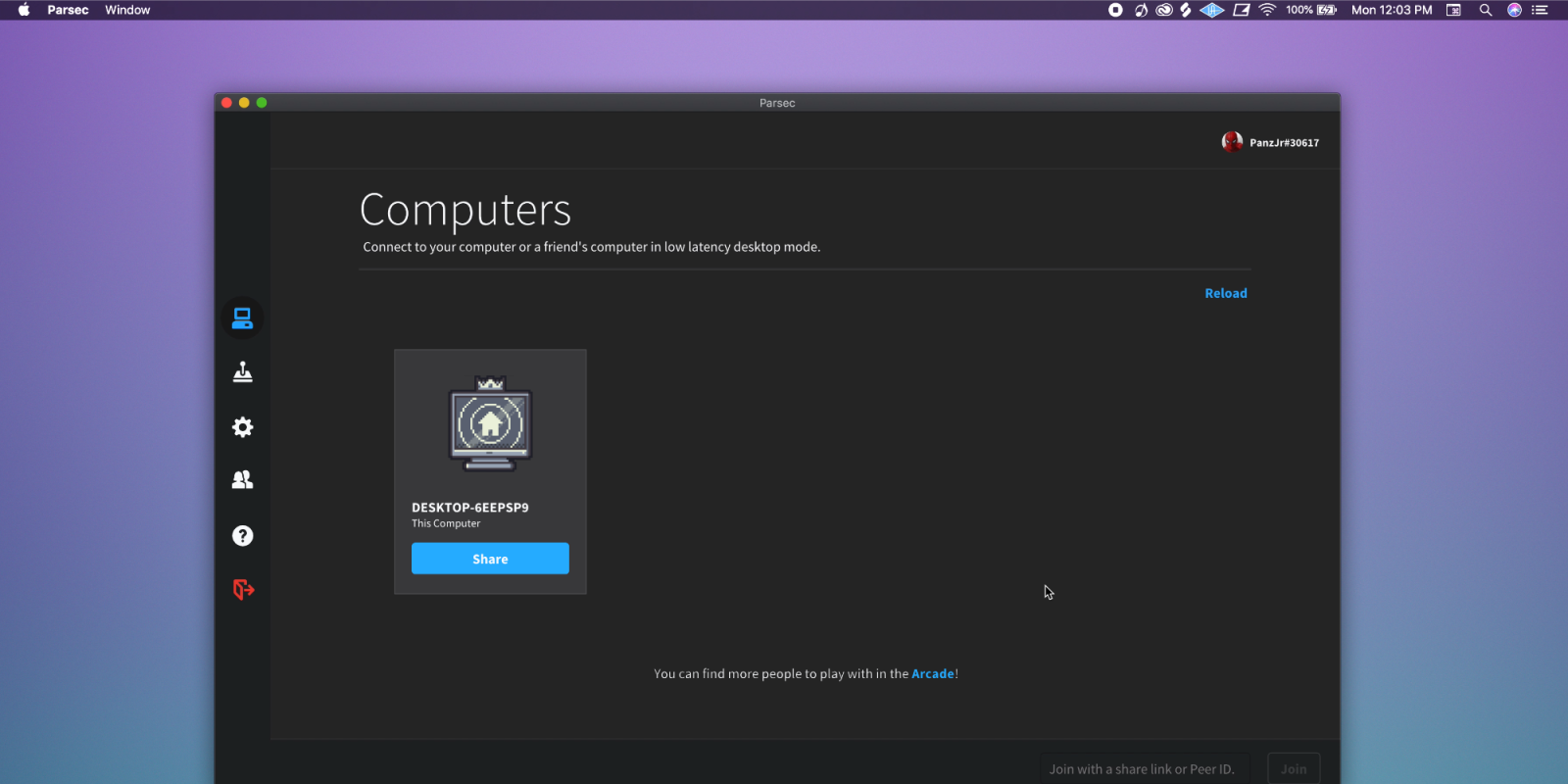Viewport: 1568px width, 784px height.
Task: Open the Window menu in menu bar
Action: tap(127, 10)
